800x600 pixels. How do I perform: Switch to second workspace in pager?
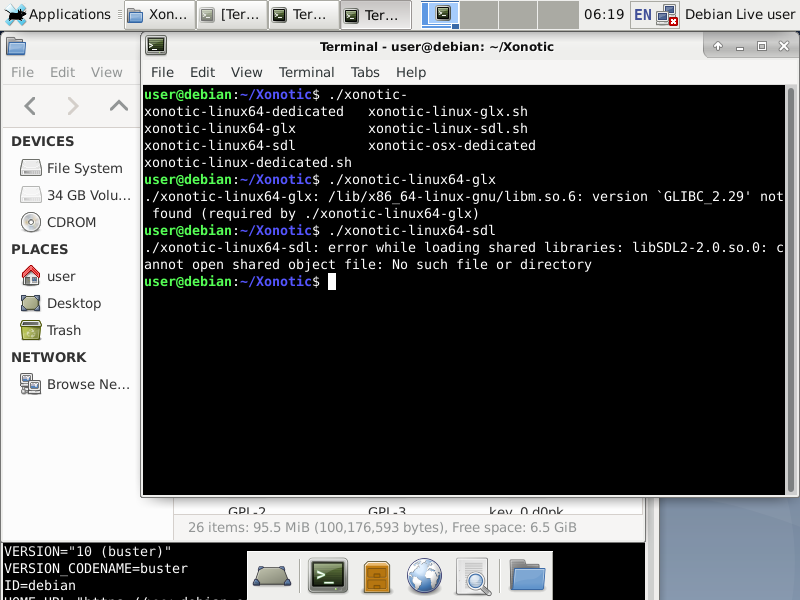[479, 15]
